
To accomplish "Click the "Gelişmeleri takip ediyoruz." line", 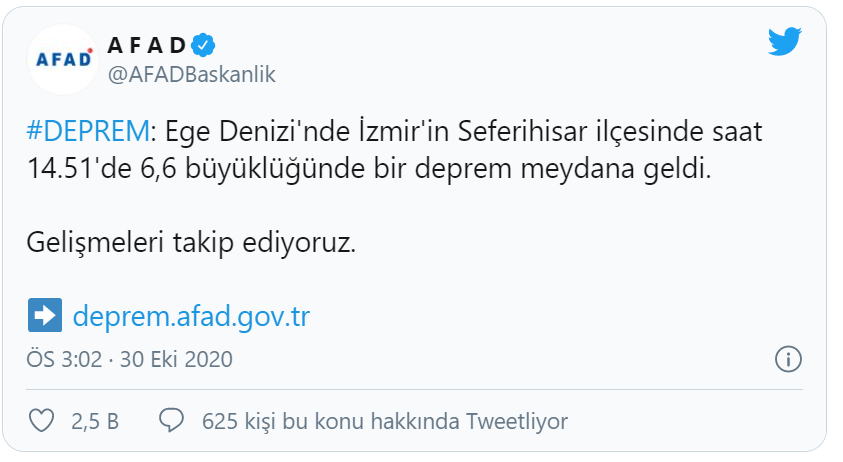I will pos(192,243).
